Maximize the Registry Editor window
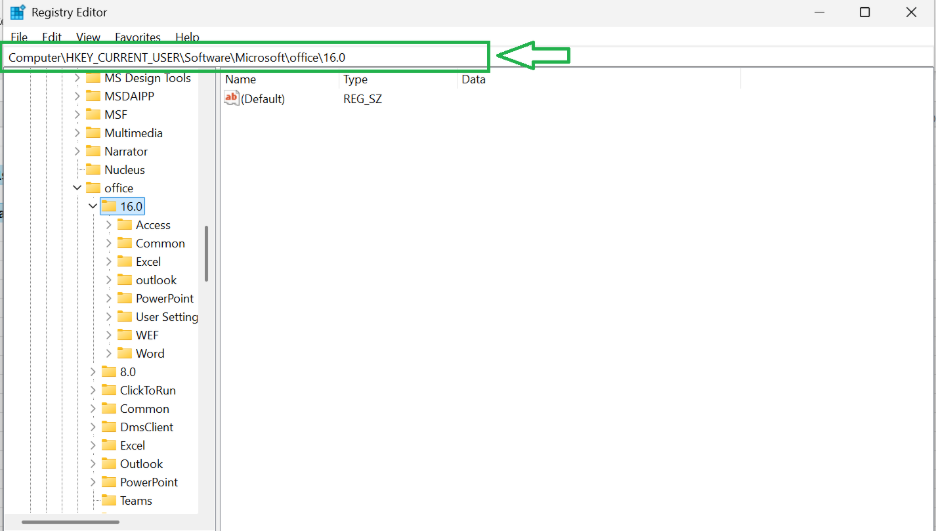The height and width of the screenshot is (531, 936). click(x=864, y=12)
